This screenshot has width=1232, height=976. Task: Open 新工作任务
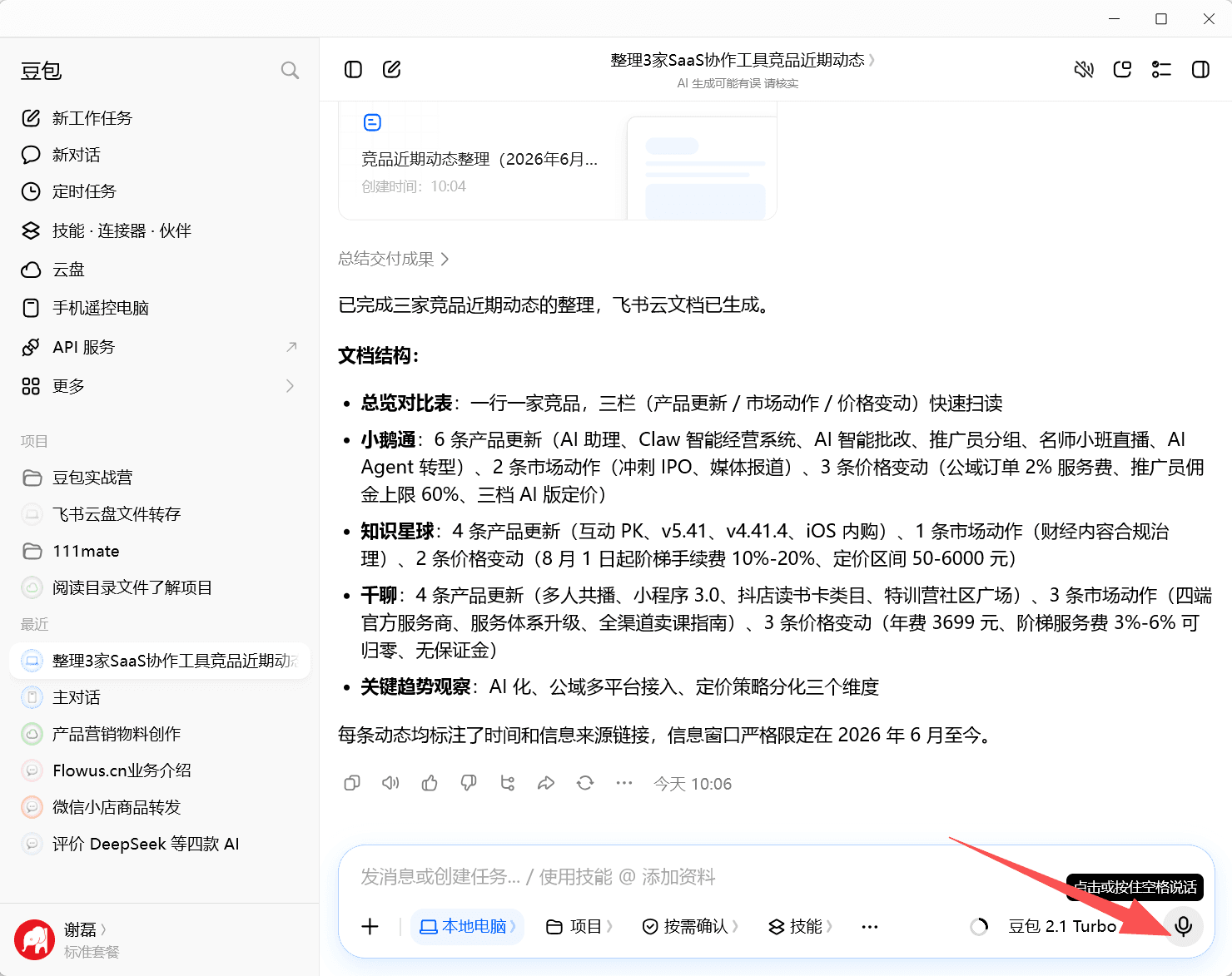point(159,118)
